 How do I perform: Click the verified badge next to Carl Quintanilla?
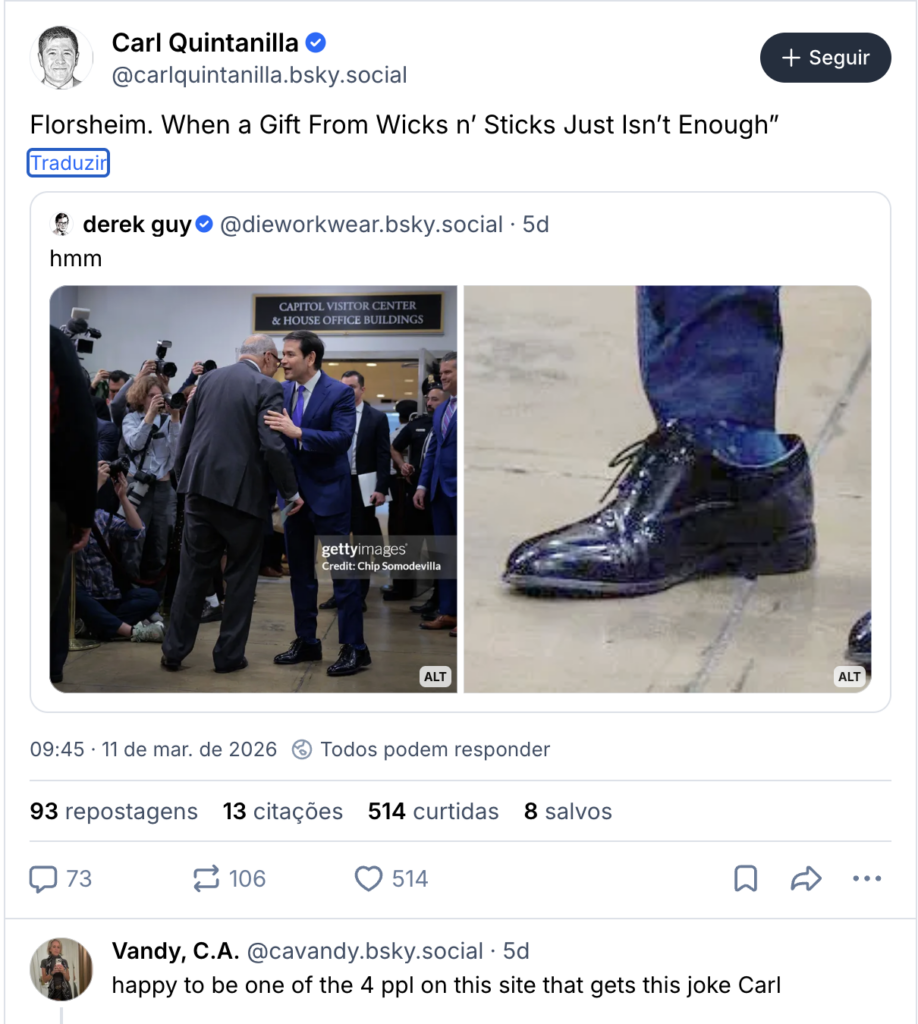(317, 43)
